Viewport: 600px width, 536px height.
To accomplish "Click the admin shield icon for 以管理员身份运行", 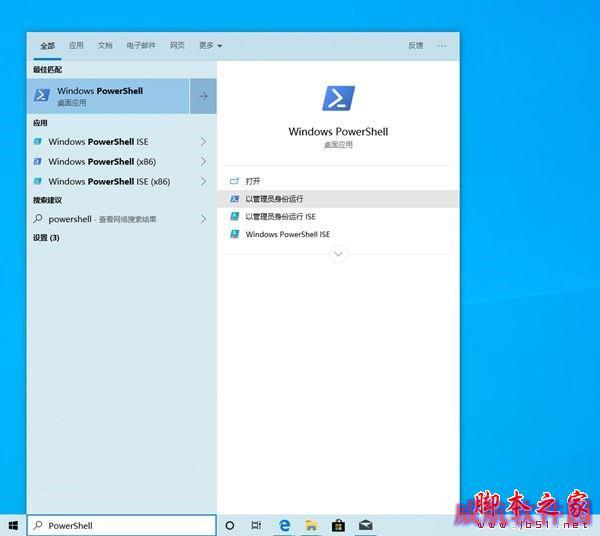I will click(x=234, y=199).
